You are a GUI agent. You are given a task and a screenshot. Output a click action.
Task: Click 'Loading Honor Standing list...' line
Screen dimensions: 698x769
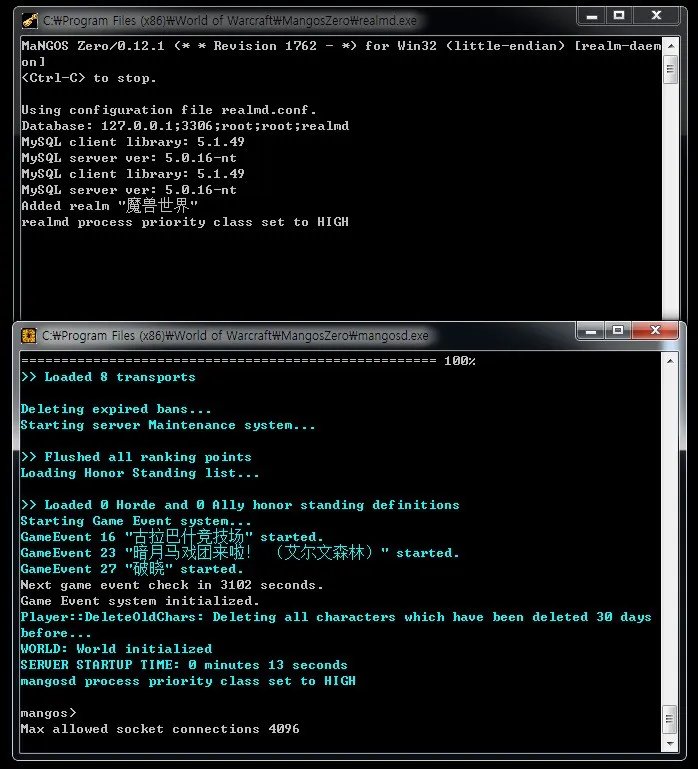pyautogui.click(x=140, y=473)
